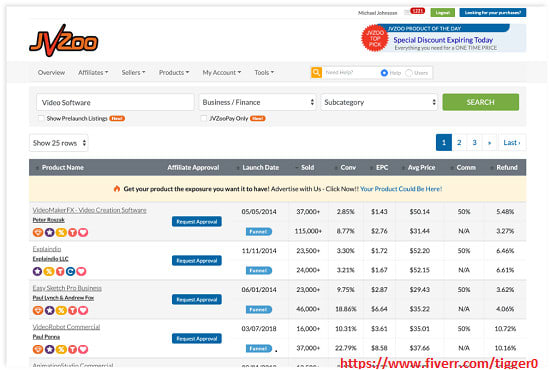Expand the Products menu
Image resolution: width=550 pixels, height=370 pixels.
pyautogui.click(x=174, y=73)
